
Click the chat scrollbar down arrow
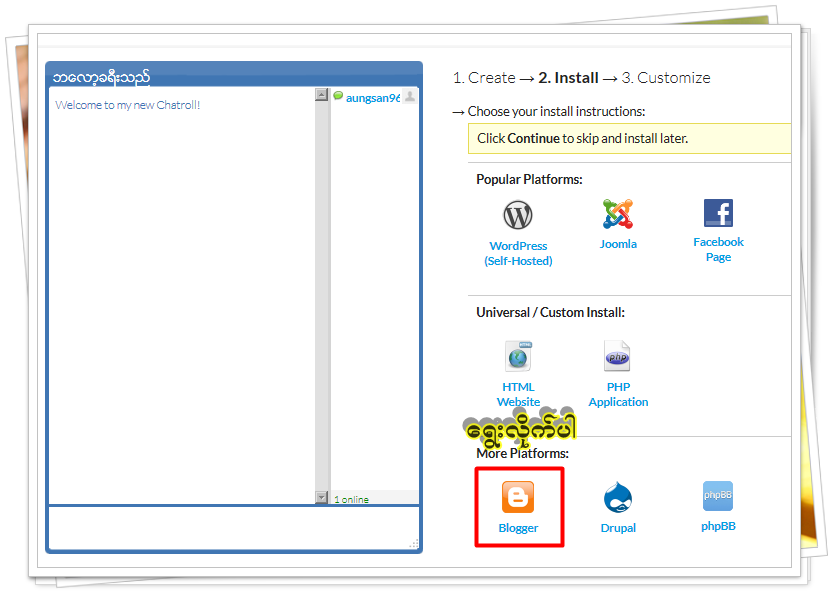[x=321, y=497]
